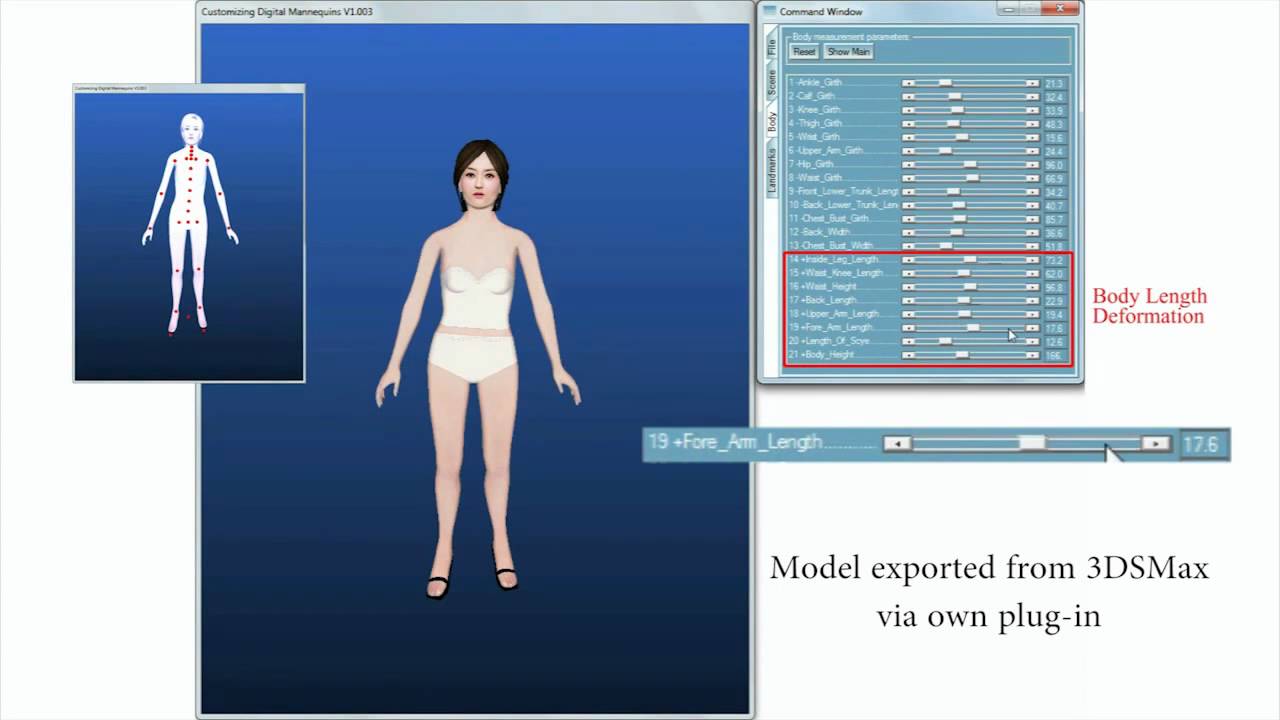Open the Landmarks tab

pos(771,170)
